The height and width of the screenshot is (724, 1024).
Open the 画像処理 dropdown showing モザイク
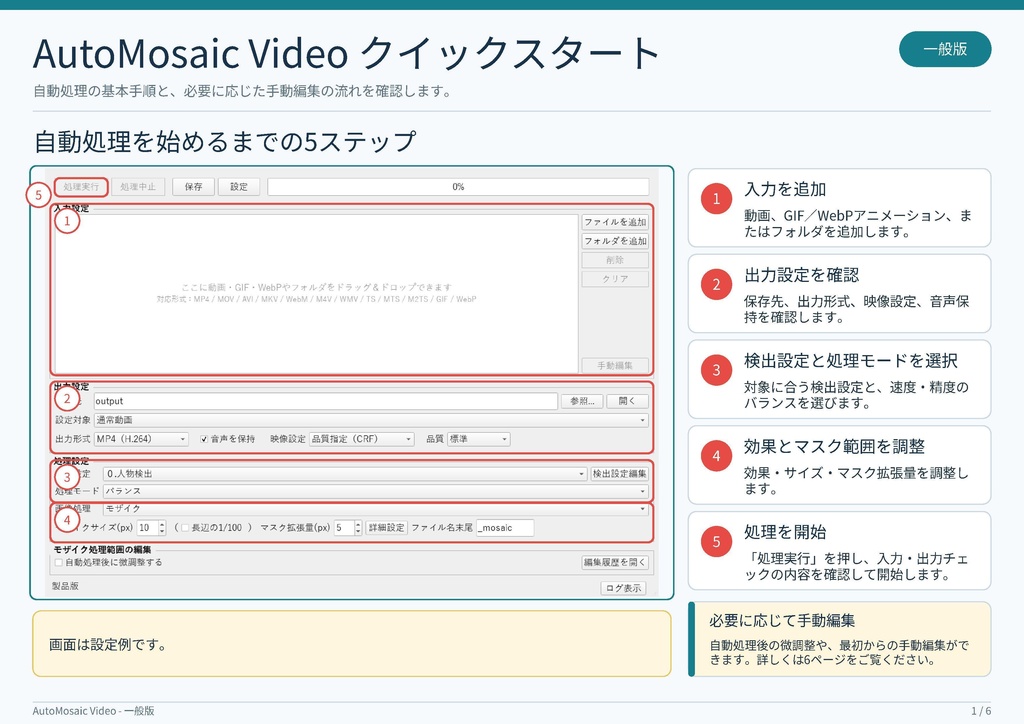pos(376,509)
